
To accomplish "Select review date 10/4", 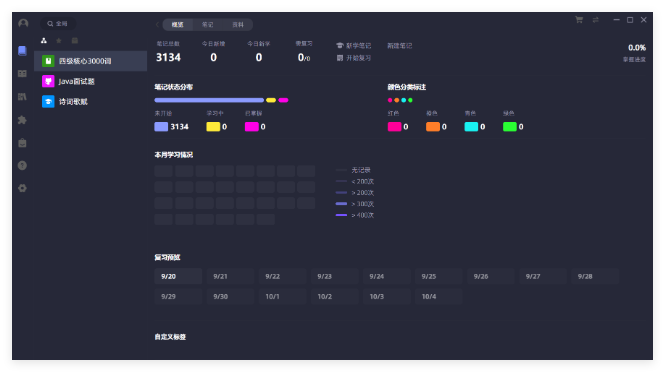I will [x=439, y=296].
